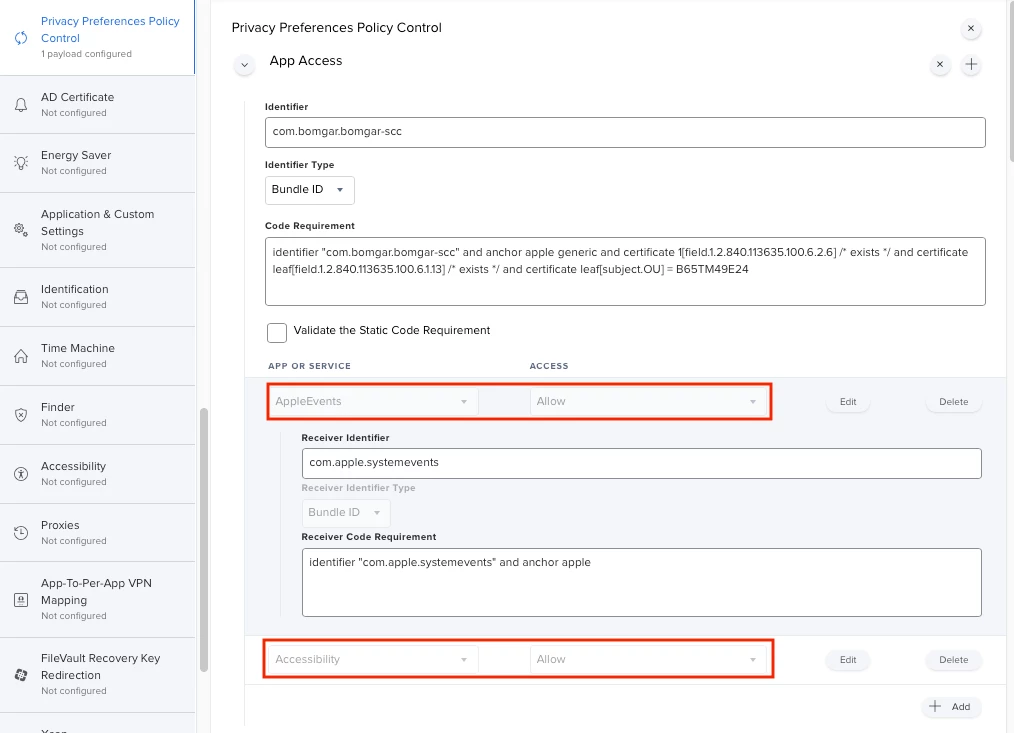Open the AppleEvents app or service dropdown
The width and height of the screenshot is (1014, 733).
point(373,402)
